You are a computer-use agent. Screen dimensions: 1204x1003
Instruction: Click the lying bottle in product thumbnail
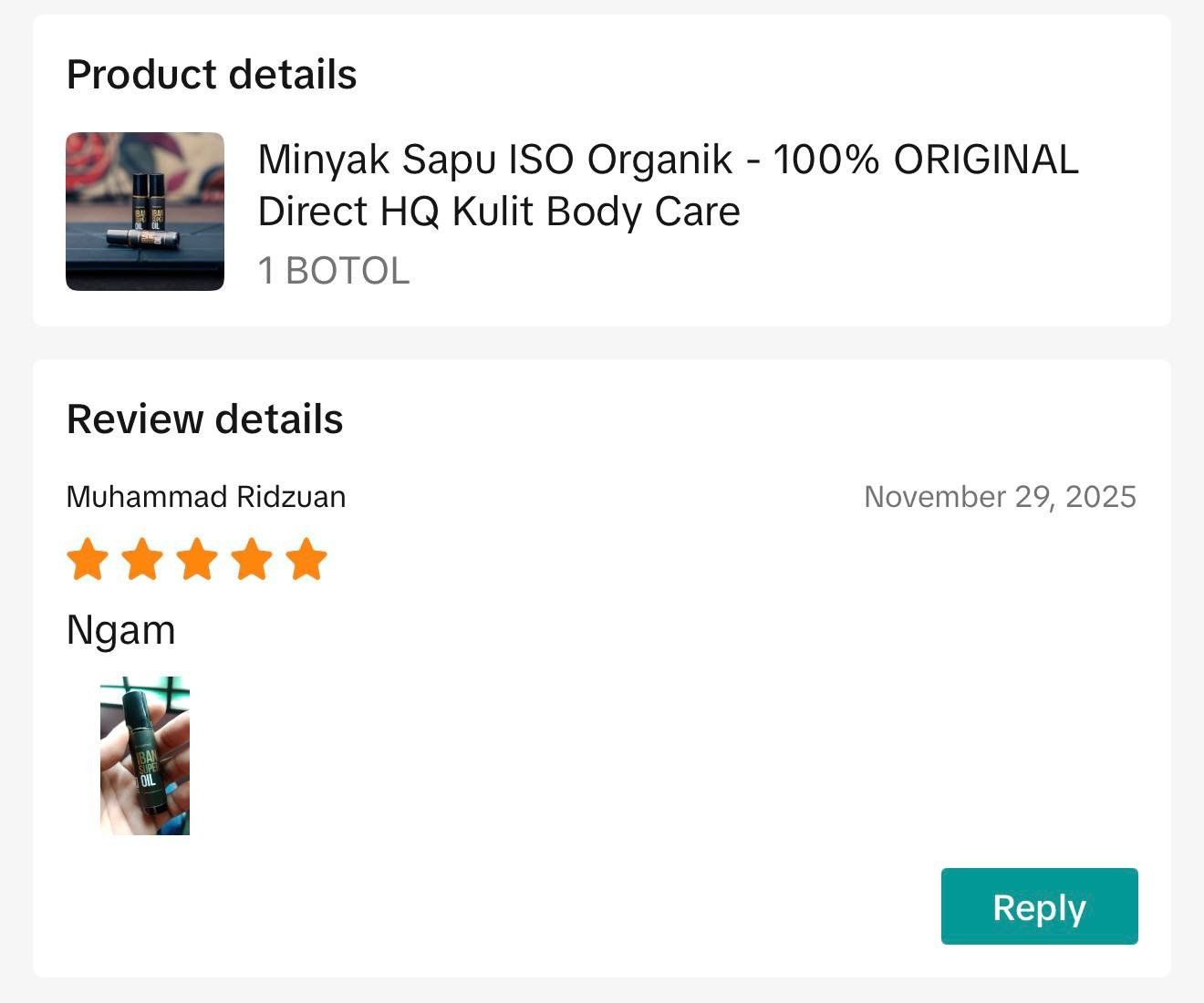click(142, 238)
